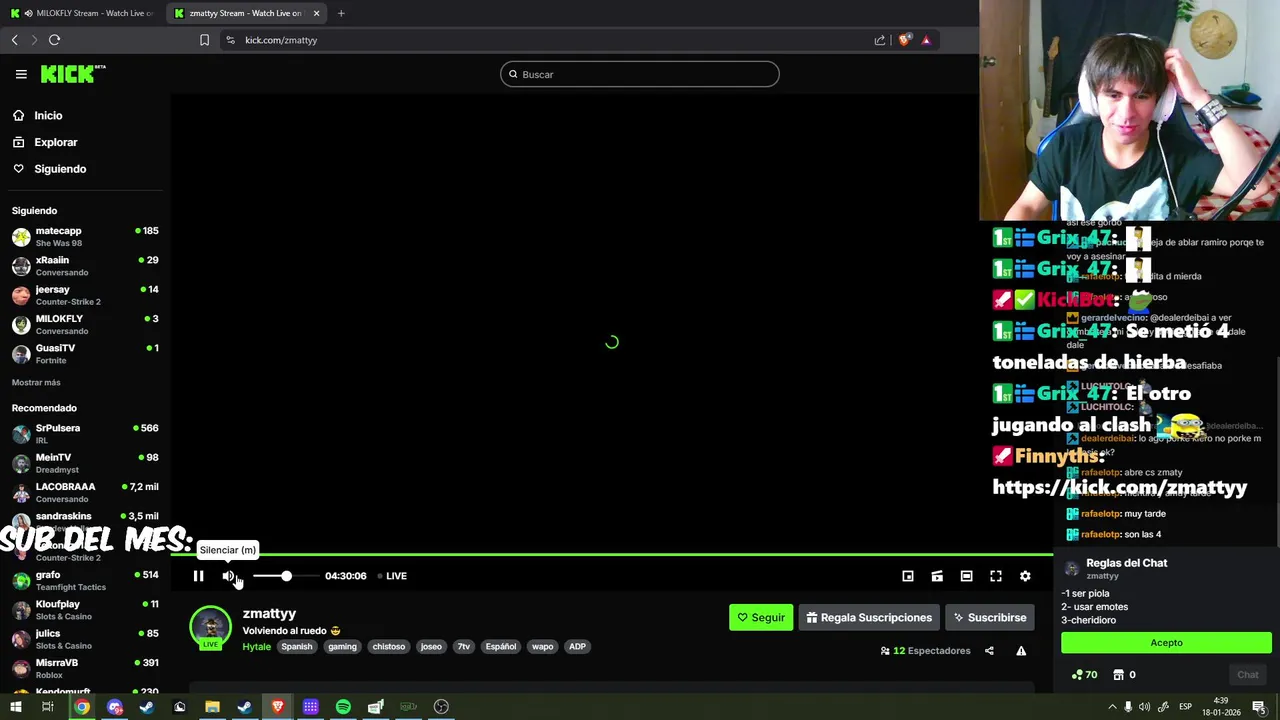1280x720 pixels.
Task: Mute the stream with the speaker icon
Action: [x=228, y=576]
